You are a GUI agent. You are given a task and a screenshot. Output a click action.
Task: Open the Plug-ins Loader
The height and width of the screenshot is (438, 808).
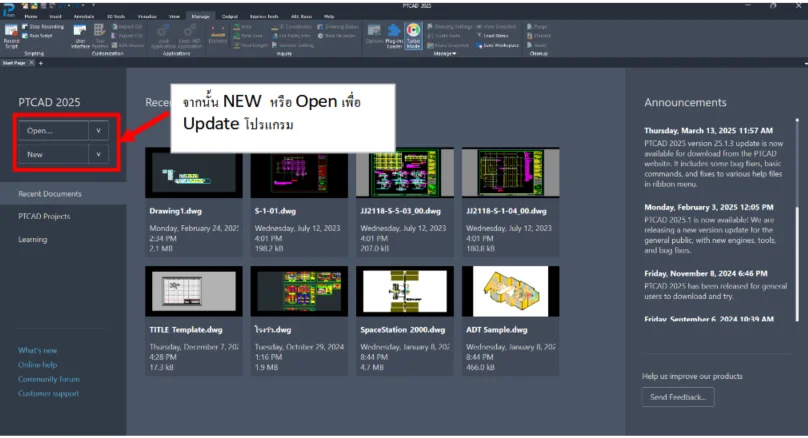(394, 36)
